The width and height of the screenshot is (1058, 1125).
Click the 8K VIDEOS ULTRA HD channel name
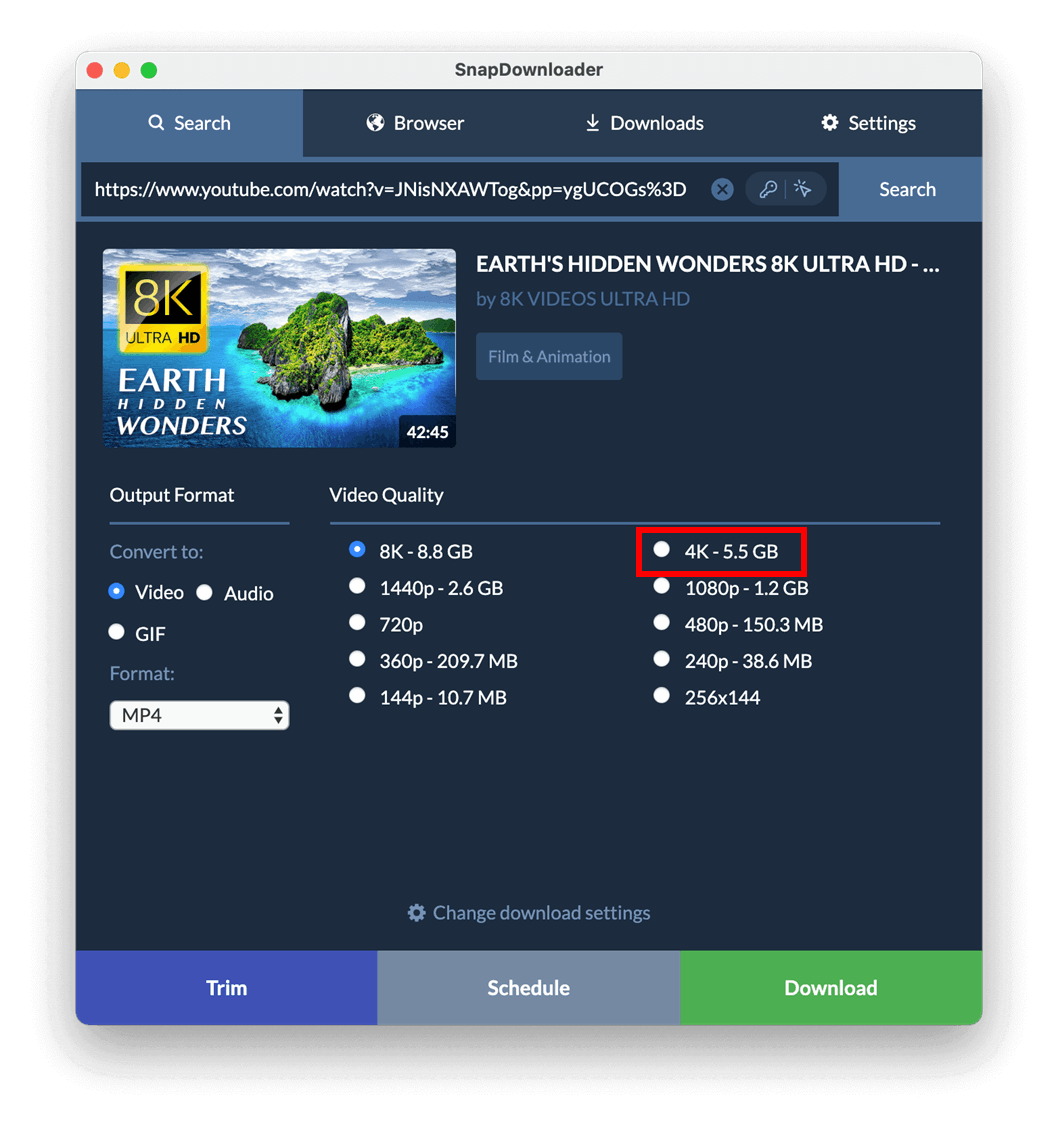[595, 299]
